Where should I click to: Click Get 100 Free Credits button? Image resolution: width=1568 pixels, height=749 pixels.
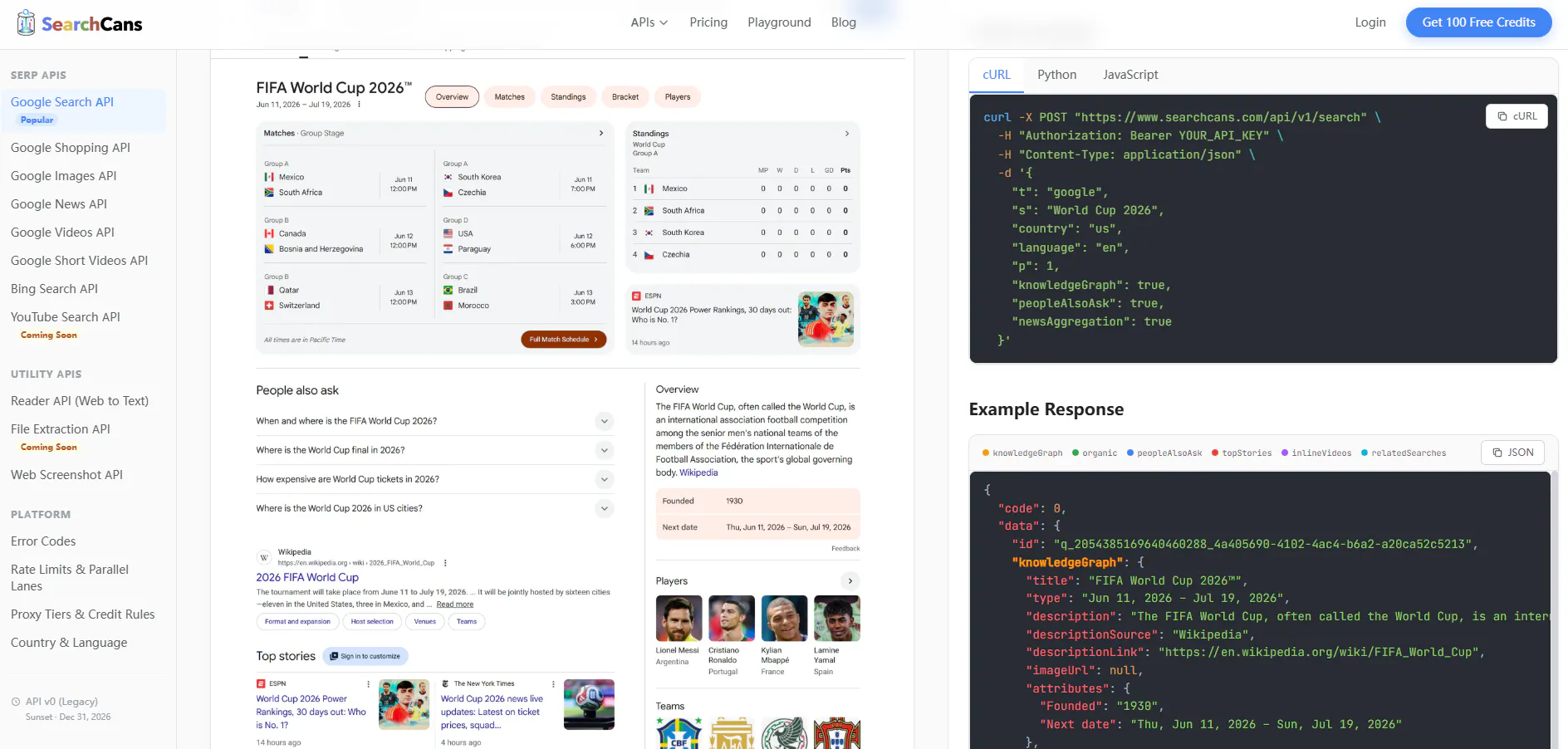click(1478, 22)
